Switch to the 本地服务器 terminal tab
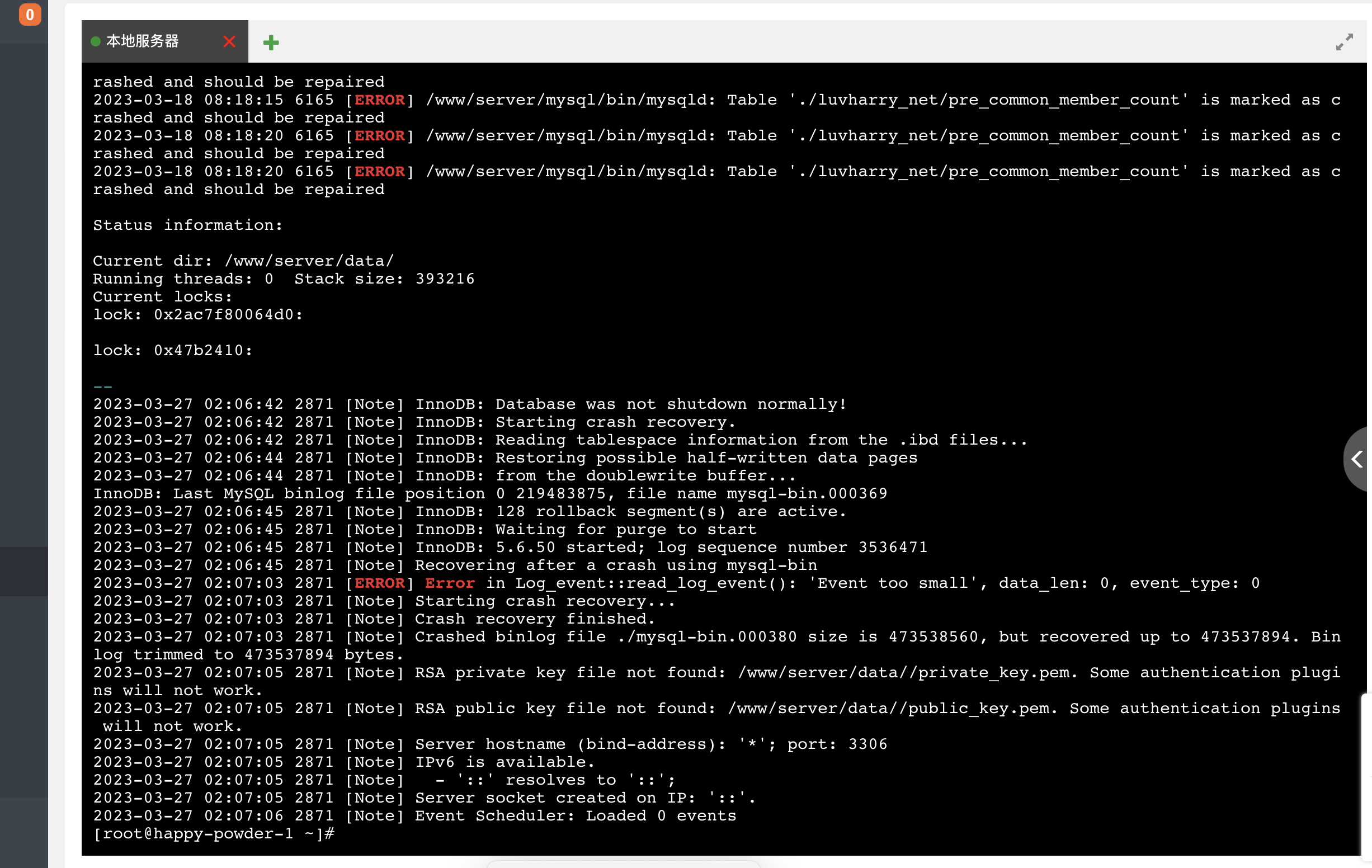The width and height of the screenshot is (1372, 868). pyautogui.click(x=144, y=40)
